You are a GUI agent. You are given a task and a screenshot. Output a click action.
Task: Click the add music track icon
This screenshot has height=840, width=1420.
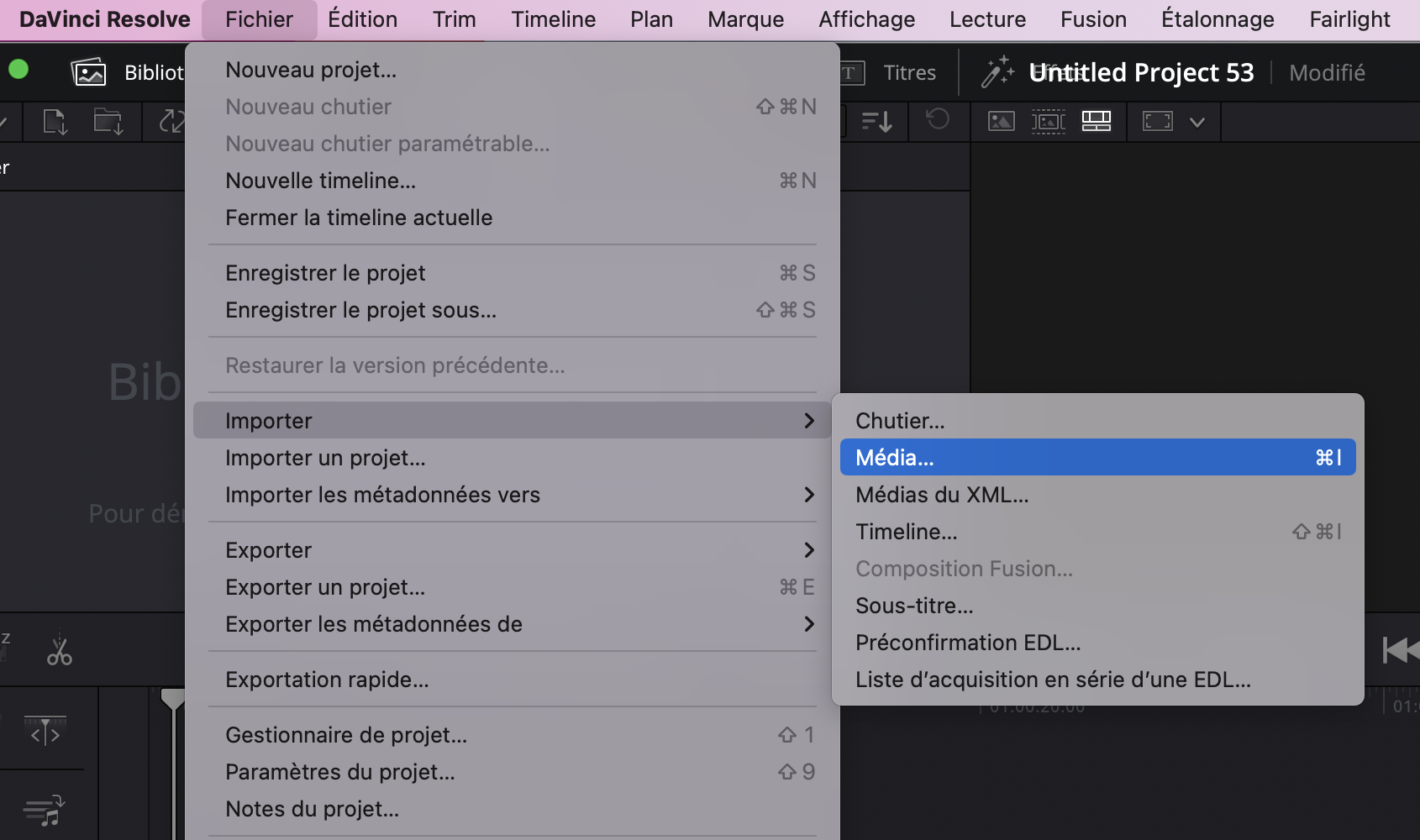tap(44, 809)
